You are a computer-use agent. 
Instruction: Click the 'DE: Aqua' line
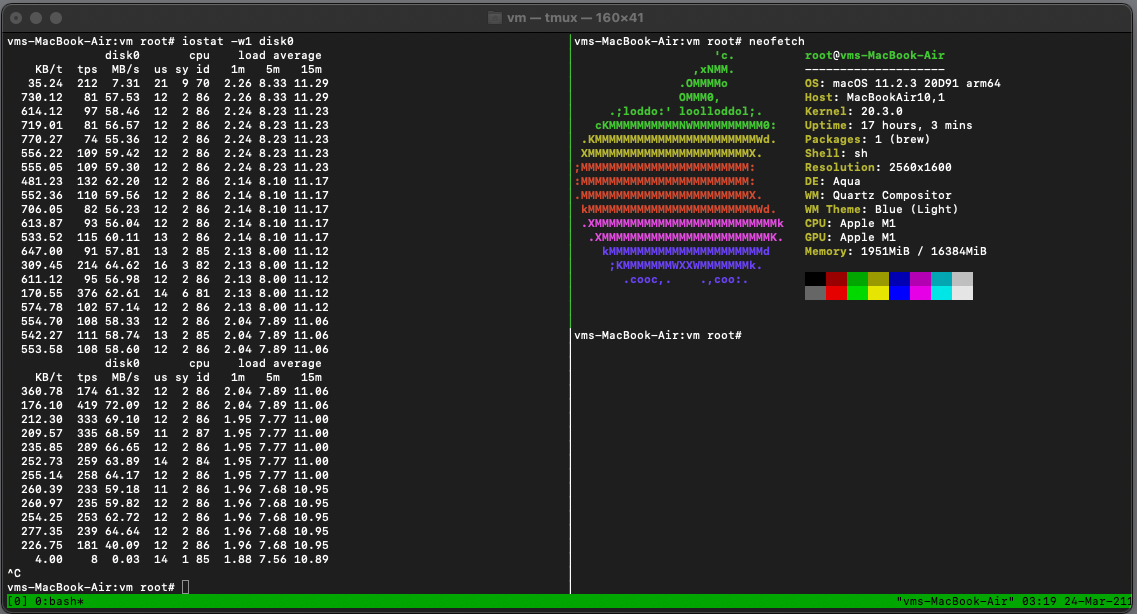pyautogui.click(x=832, y=181)
